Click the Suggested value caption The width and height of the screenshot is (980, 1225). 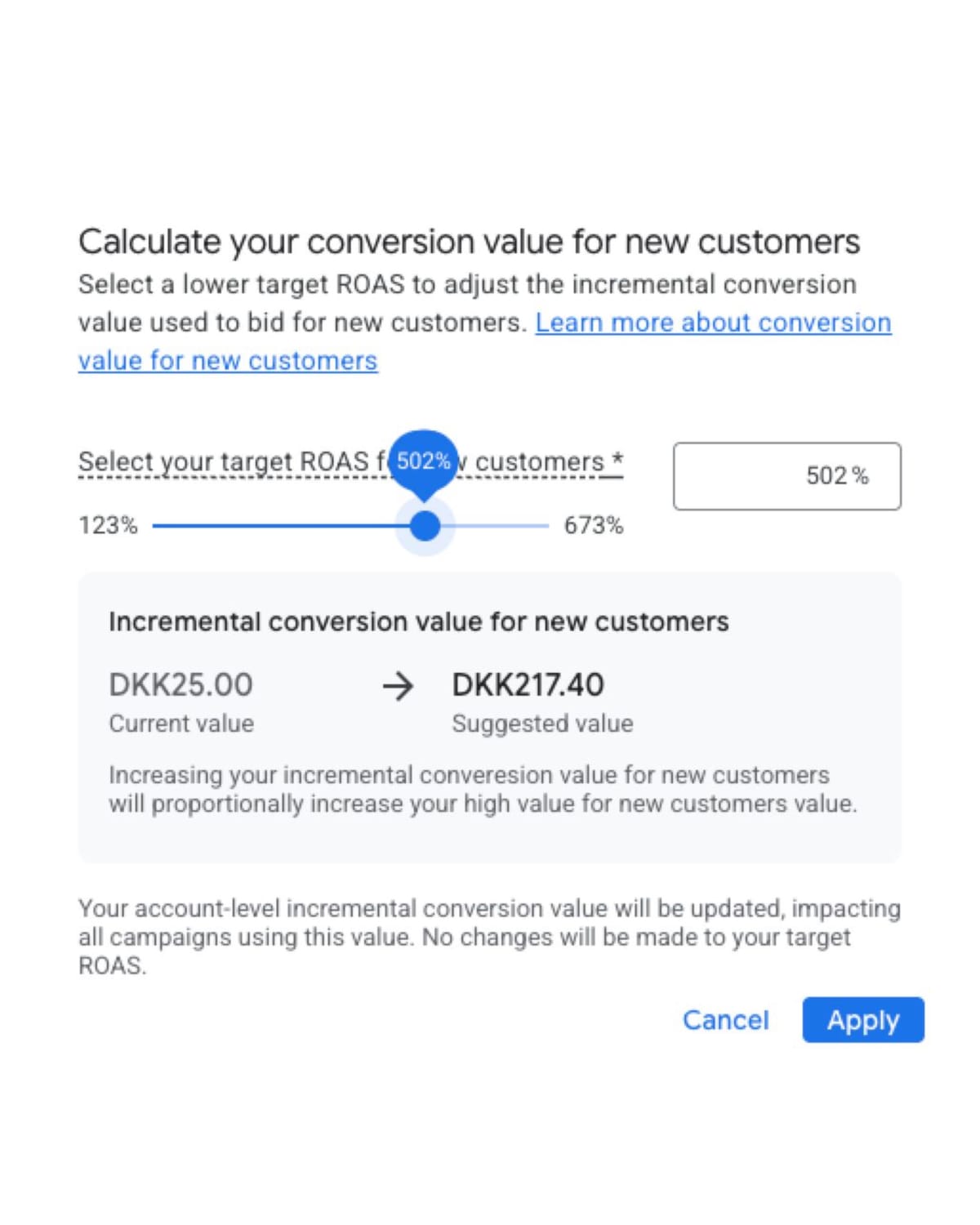[x=542, y=724]
